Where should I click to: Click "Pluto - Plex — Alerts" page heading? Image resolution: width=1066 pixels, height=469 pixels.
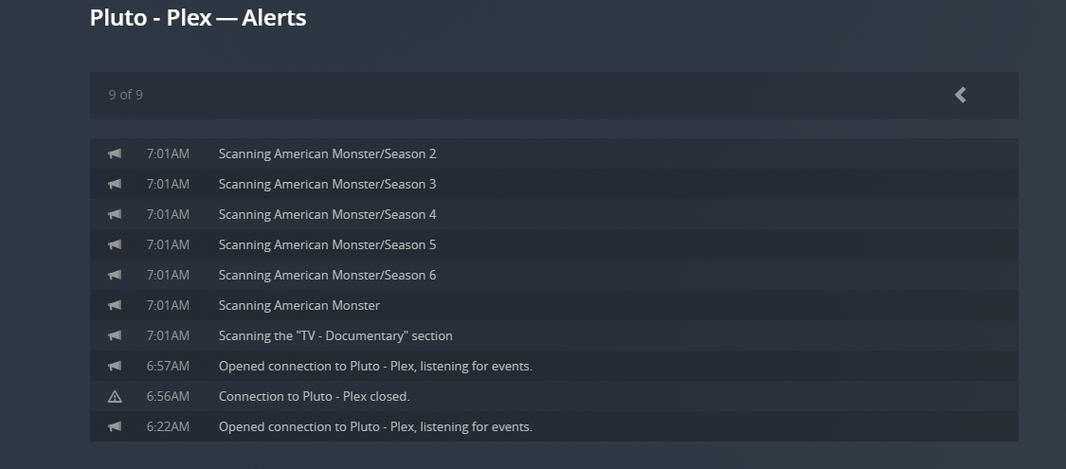point(198,18)
